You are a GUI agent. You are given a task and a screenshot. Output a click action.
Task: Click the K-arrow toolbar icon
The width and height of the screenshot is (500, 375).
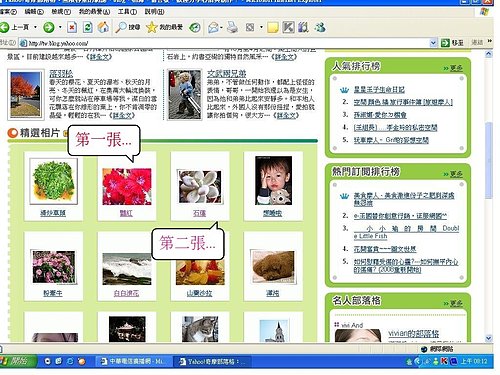pos(288,27)
